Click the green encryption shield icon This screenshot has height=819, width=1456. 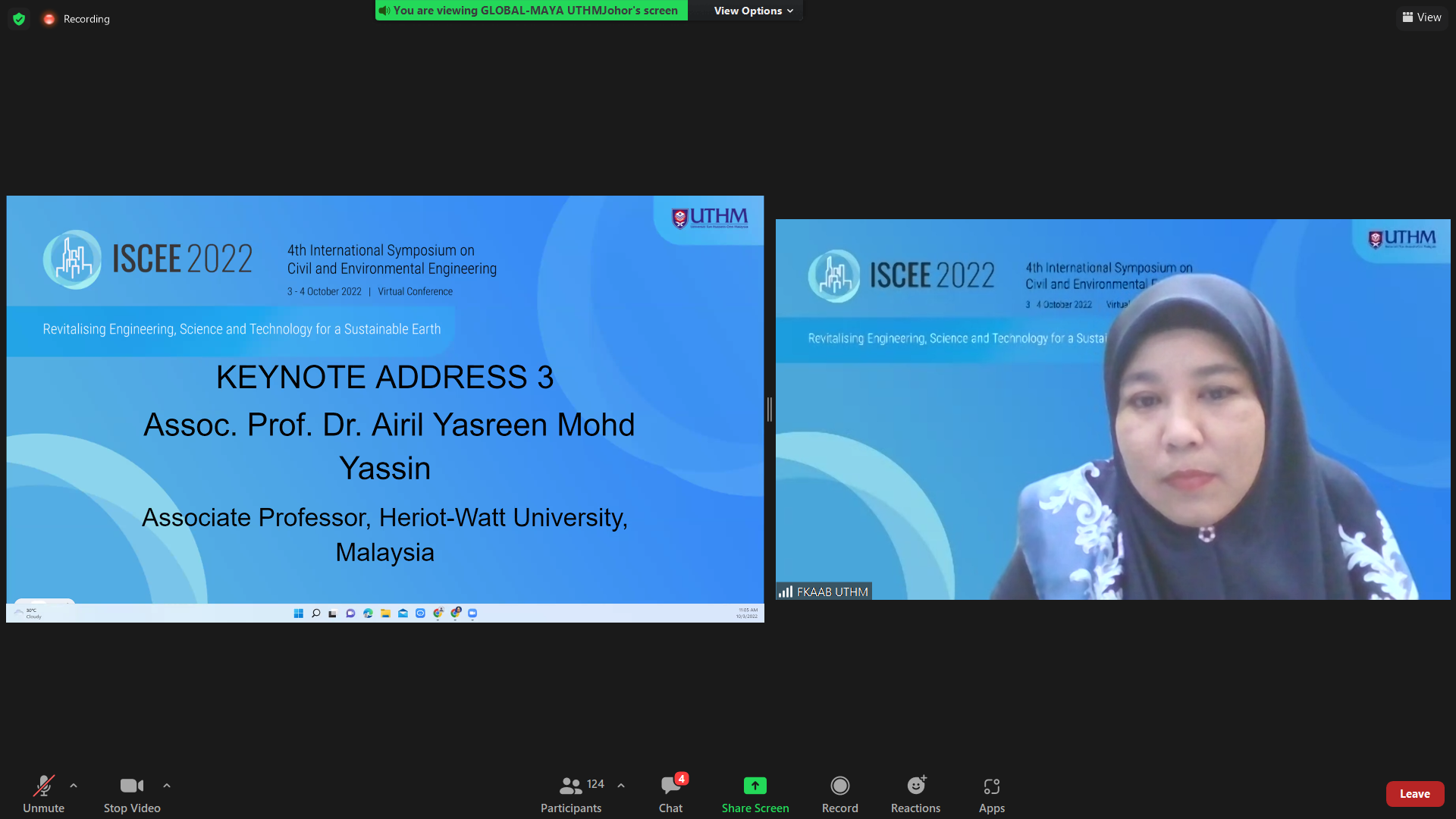tap(19, 19)
